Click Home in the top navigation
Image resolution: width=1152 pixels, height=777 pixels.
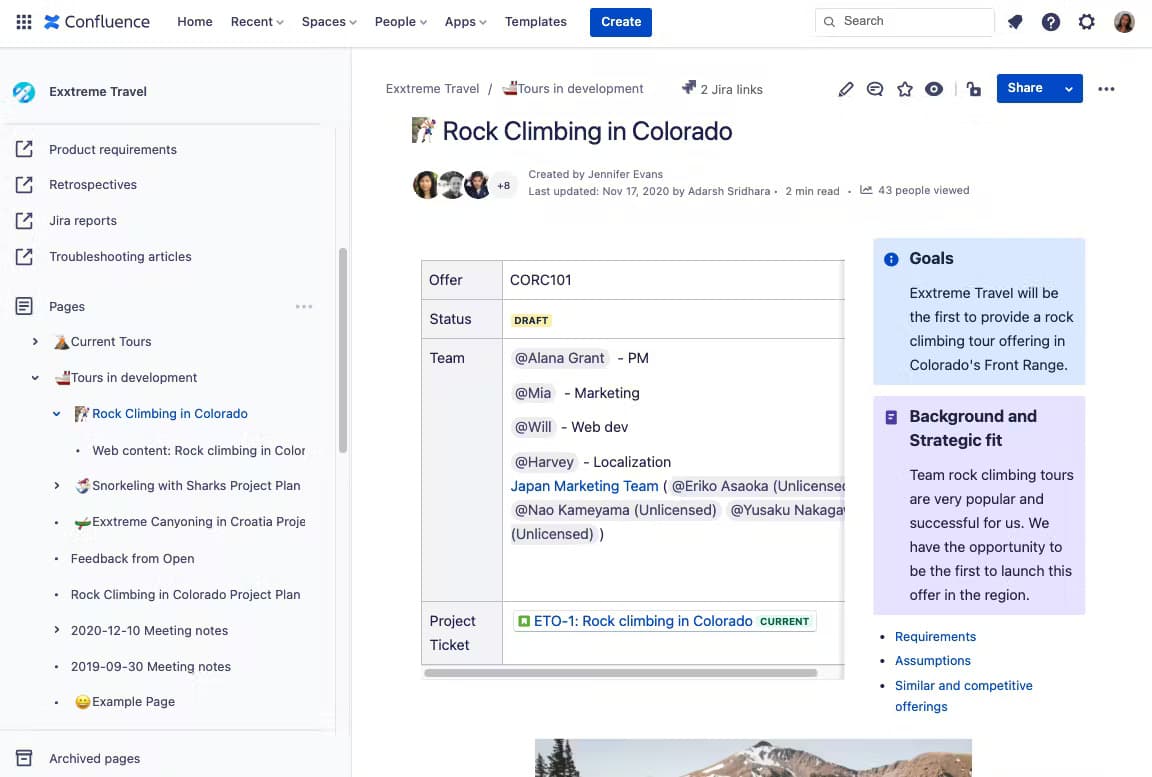point(194,21)
